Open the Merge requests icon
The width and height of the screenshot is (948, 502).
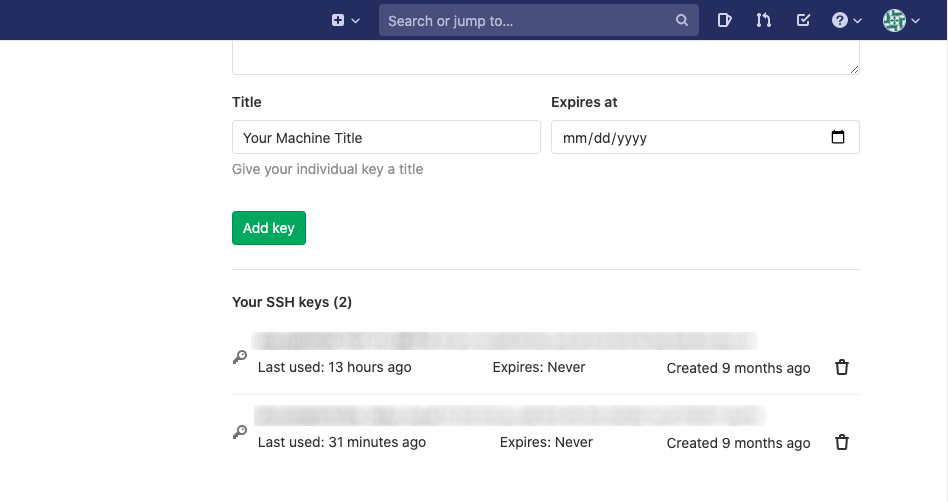(764, 20)
